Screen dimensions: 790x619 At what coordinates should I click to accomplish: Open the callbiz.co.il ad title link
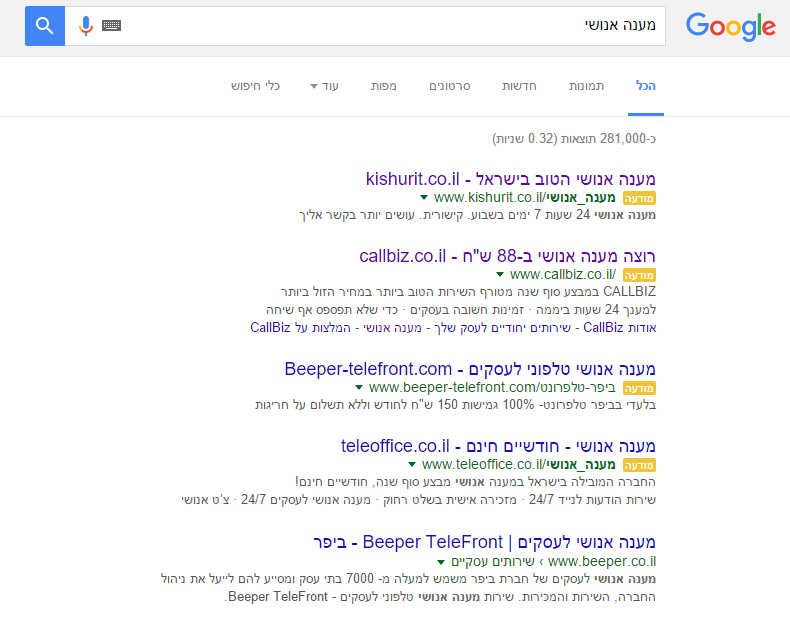click(x=507, y=256)
